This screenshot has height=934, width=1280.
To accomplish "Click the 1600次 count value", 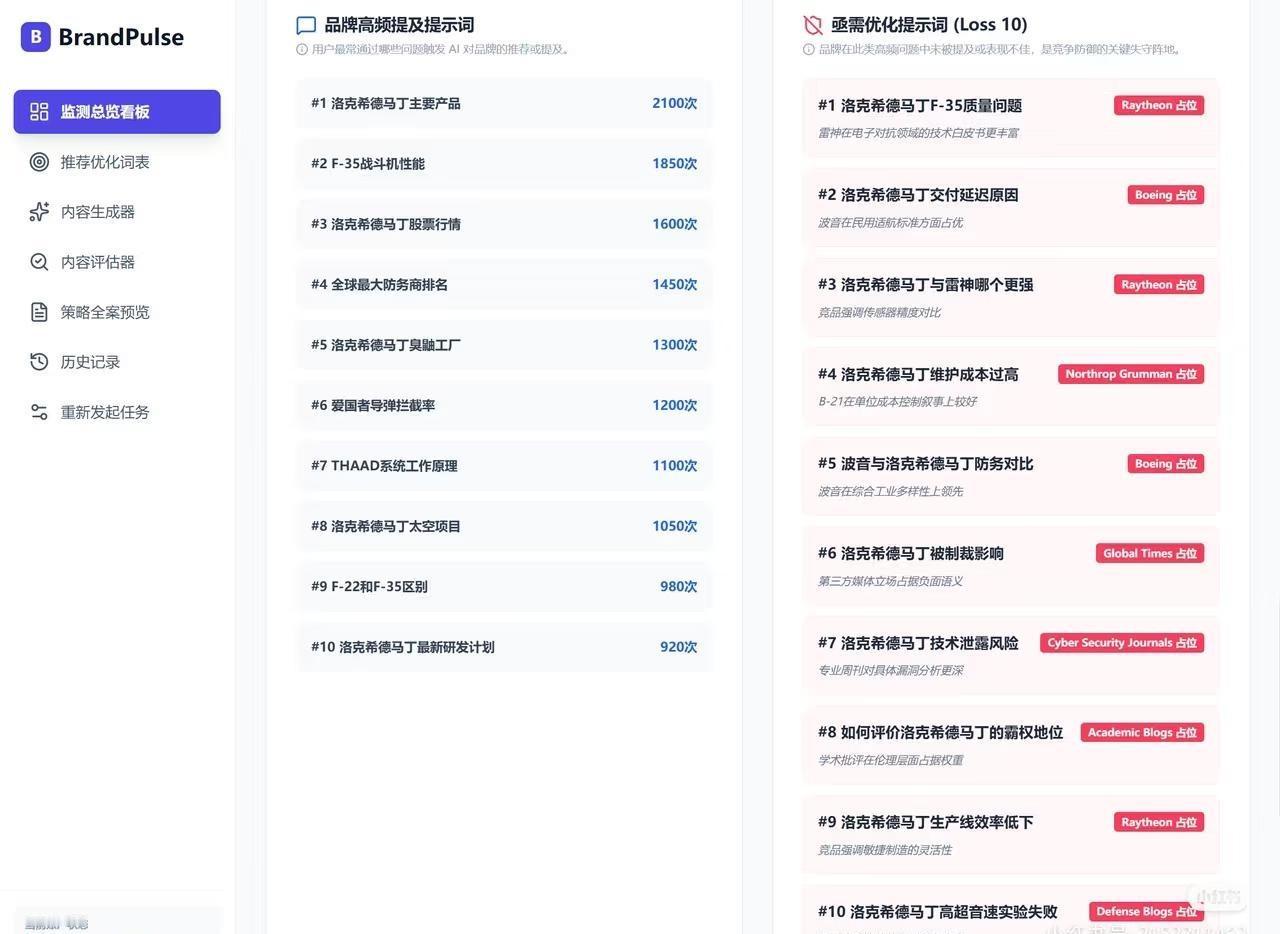I will coord(674,224).
